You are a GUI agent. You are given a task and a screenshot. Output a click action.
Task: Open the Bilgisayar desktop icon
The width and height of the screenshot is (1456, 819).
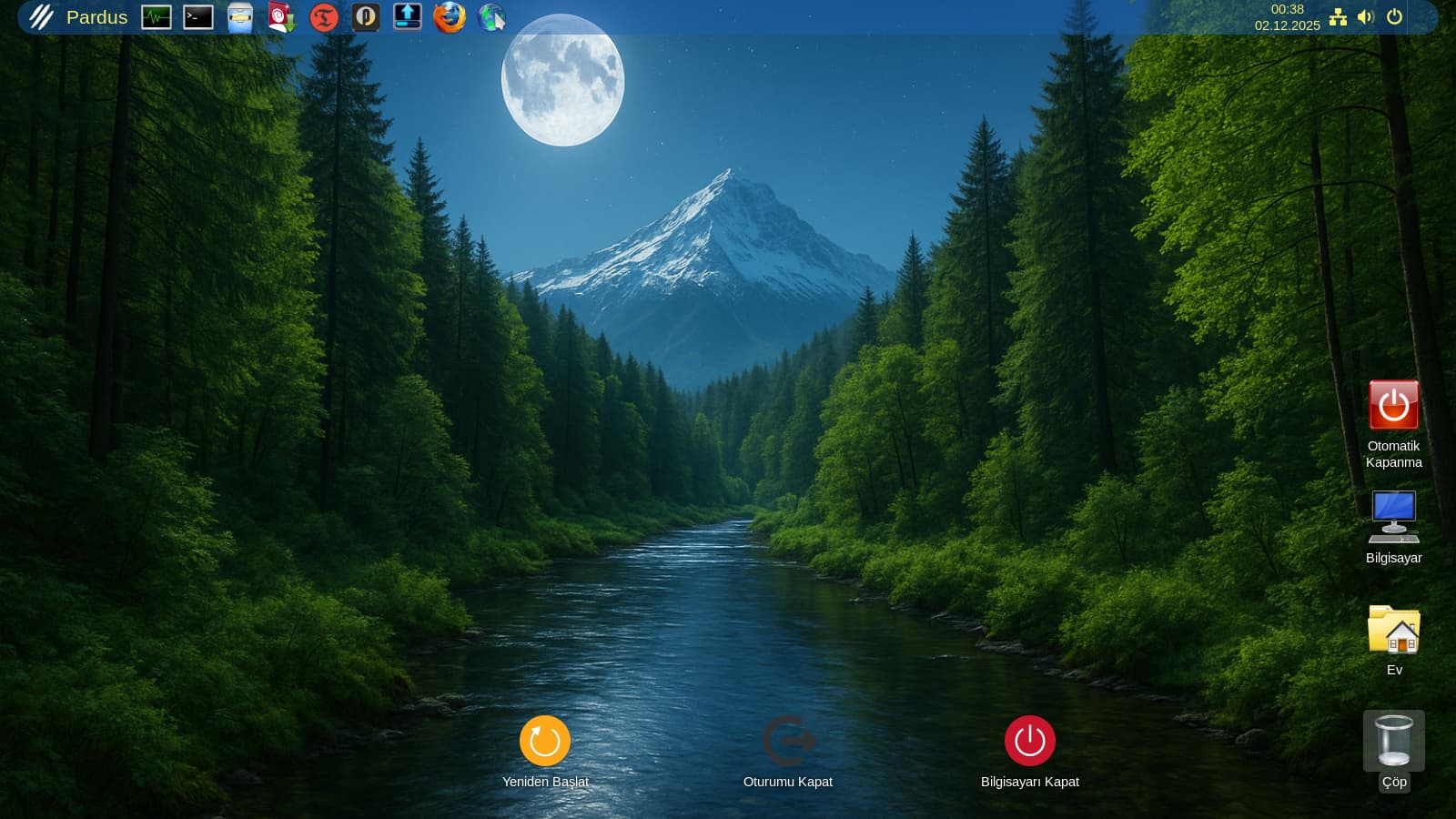[x=1393, y=516]
